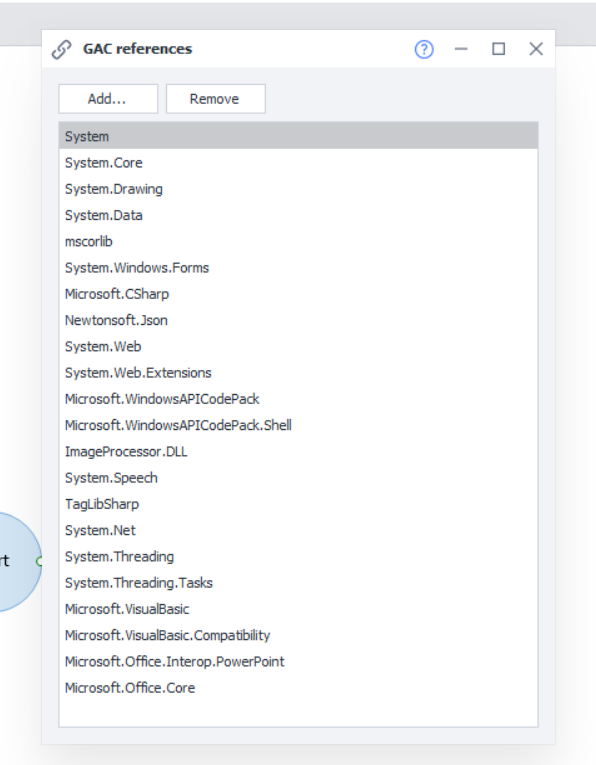This screenshot has width=596, height=765.
Task: Pick Microsoft.Office.Interop.PowerPoint reference
Action: pos(298,662)
